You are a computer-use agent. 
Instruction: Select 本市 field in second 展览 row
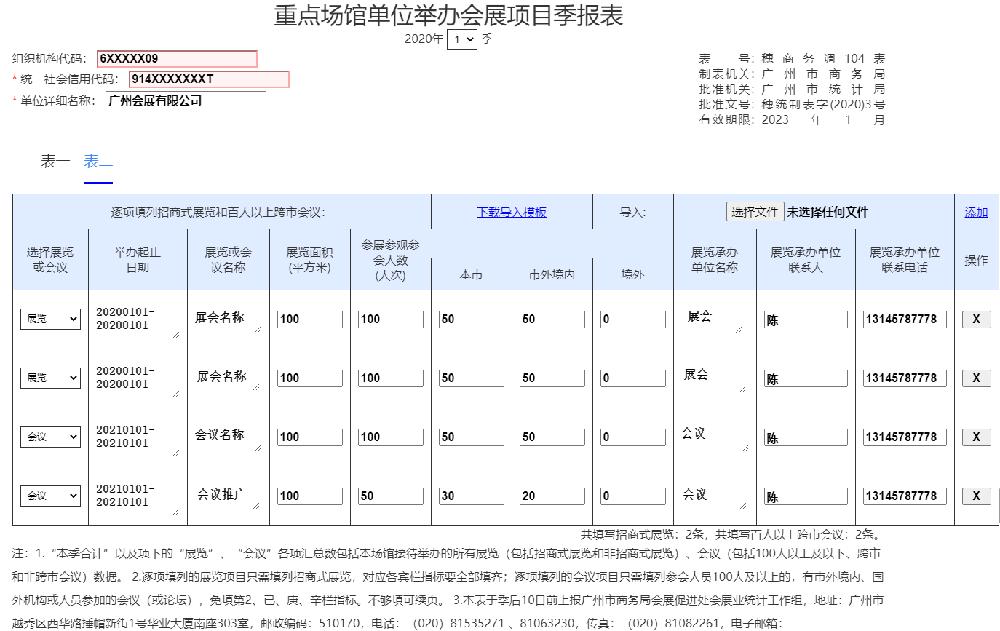pos(471,378)
